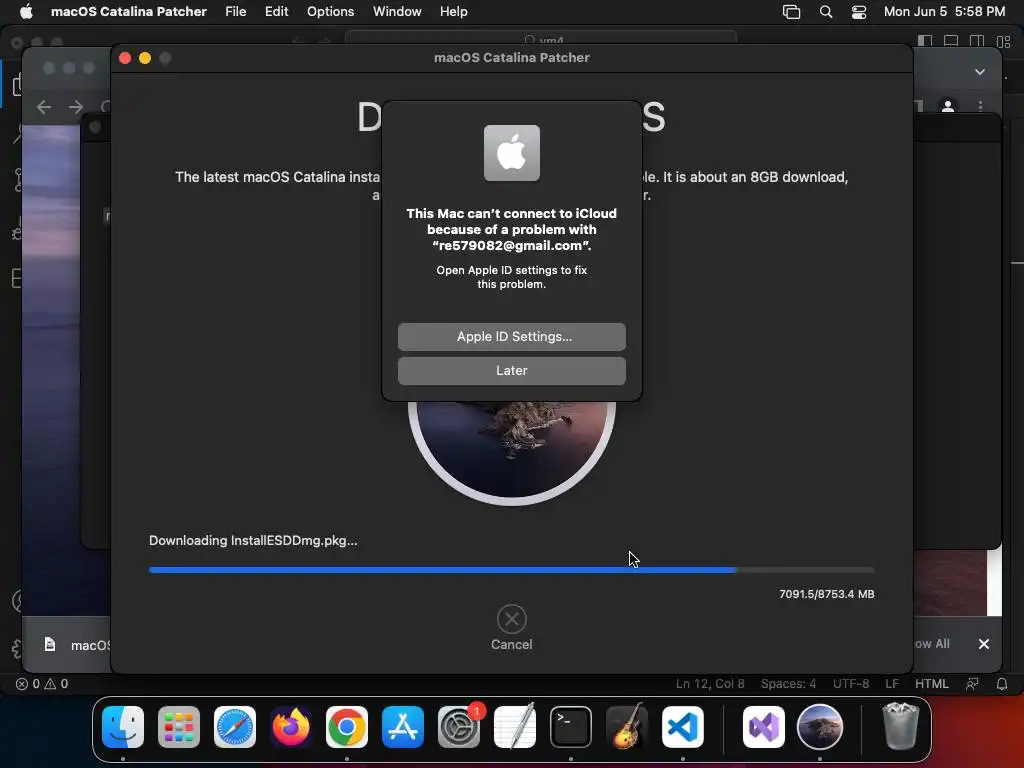
Task: Click the errors and warnings status in VS Code
Action: [42, 684]
